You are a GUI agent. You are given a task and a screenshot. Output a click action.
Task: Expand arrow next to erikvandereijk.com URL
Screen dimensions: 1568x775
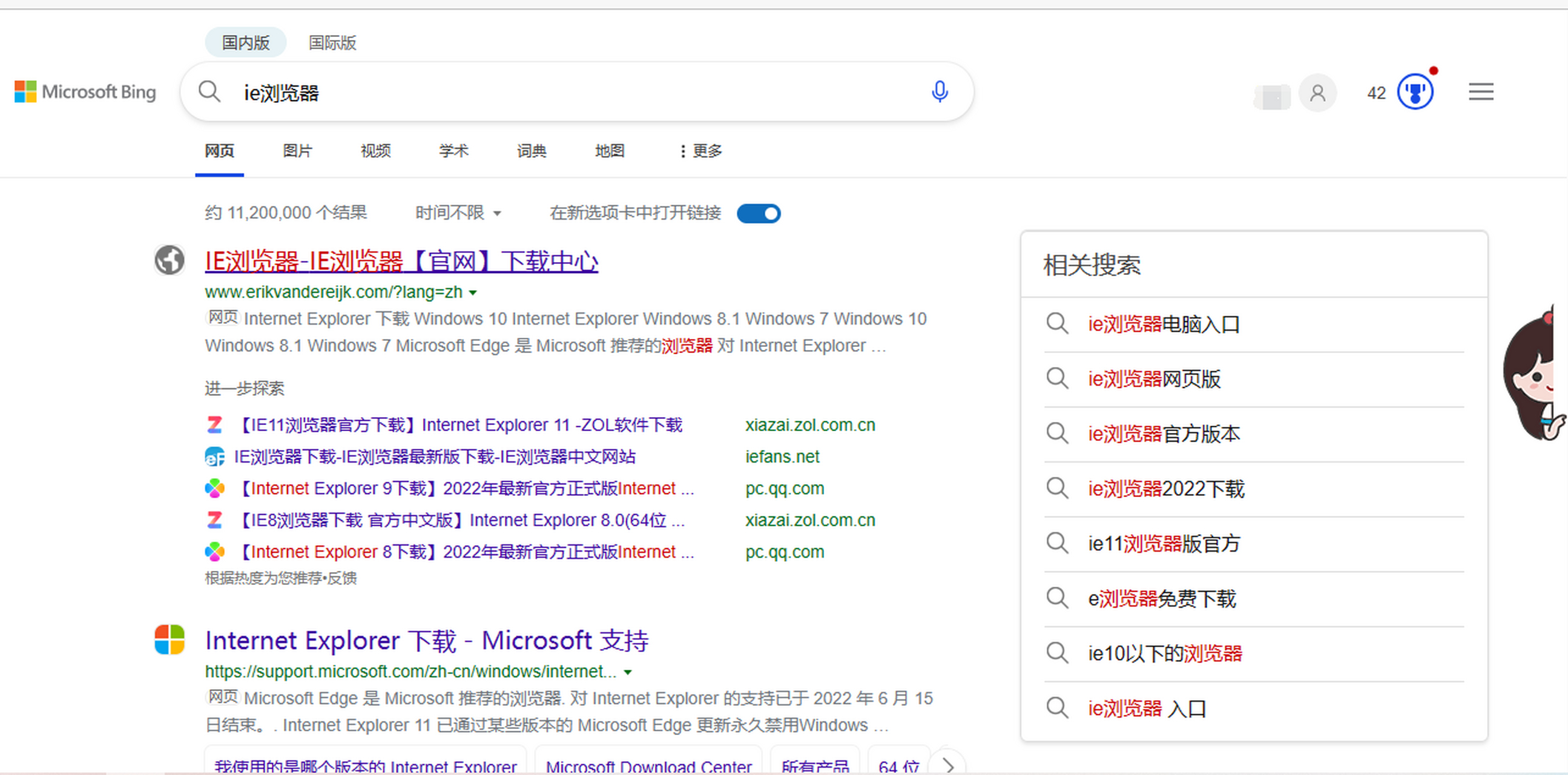pyautogui.click(x=473, y=293)
